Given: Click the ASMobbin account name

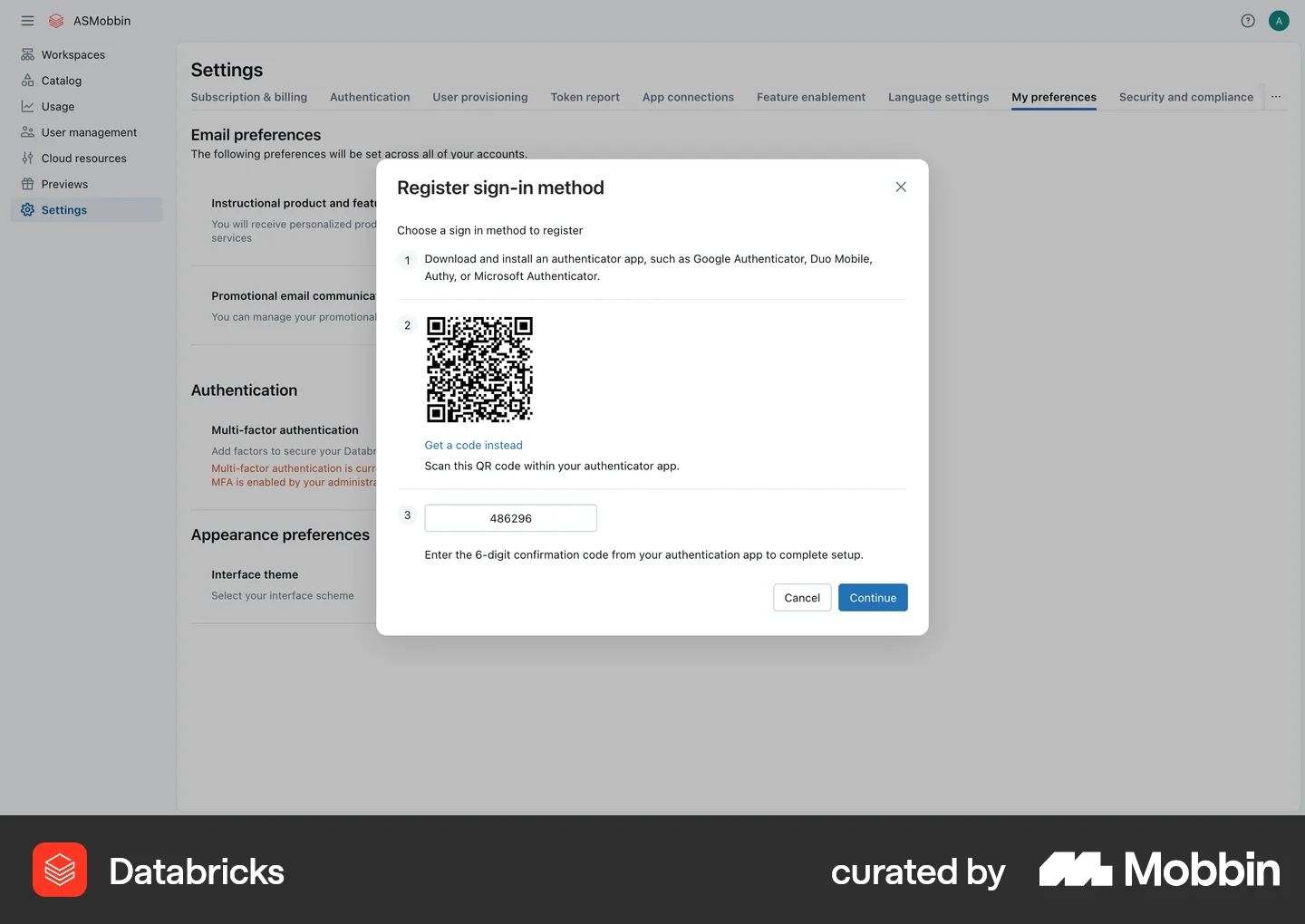Looking at the screenshot, I should 102,21.
